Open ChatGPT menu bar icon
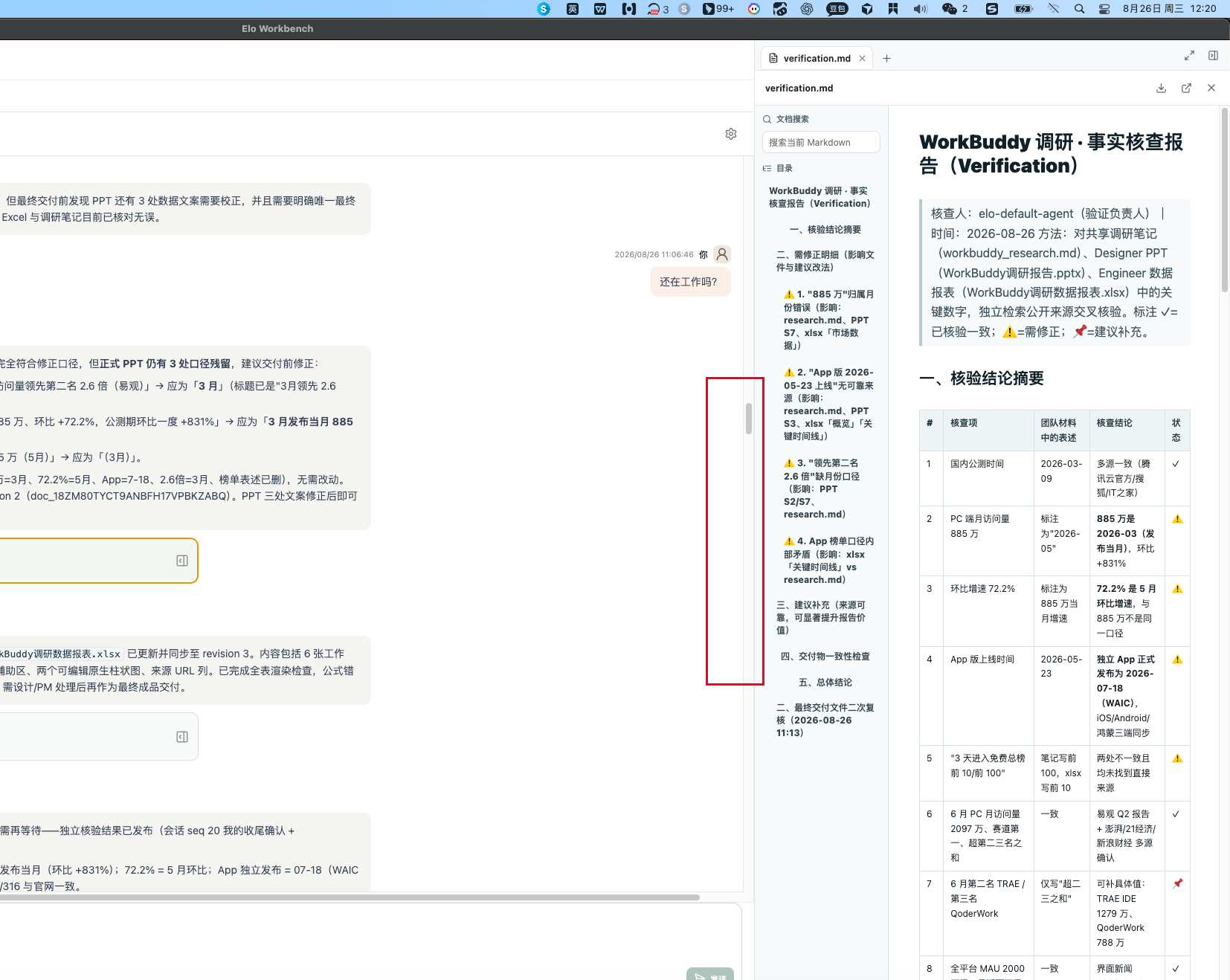1230x980 pixels. [x=807, y=9]
